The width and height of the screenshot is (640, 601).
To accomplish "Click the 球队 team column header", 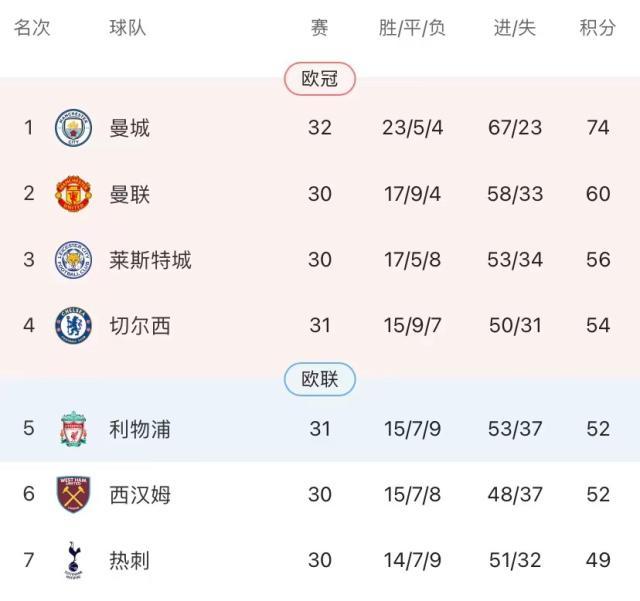I will point(128,28).
